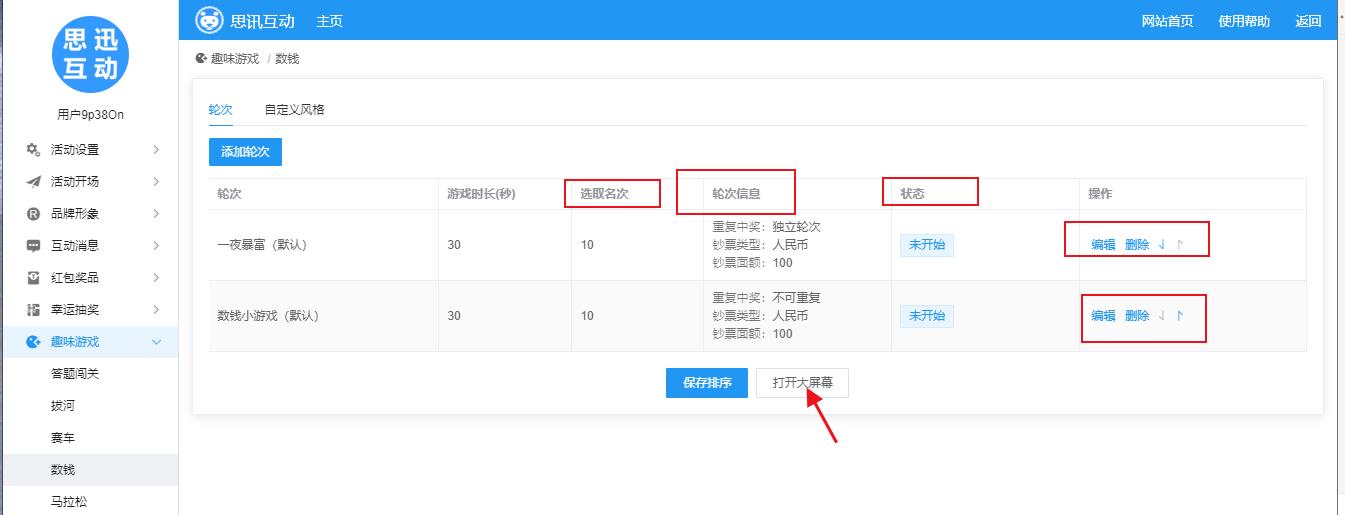Click the 添加轮次 button
1345x515 pixels.
(x=245, y=152)
